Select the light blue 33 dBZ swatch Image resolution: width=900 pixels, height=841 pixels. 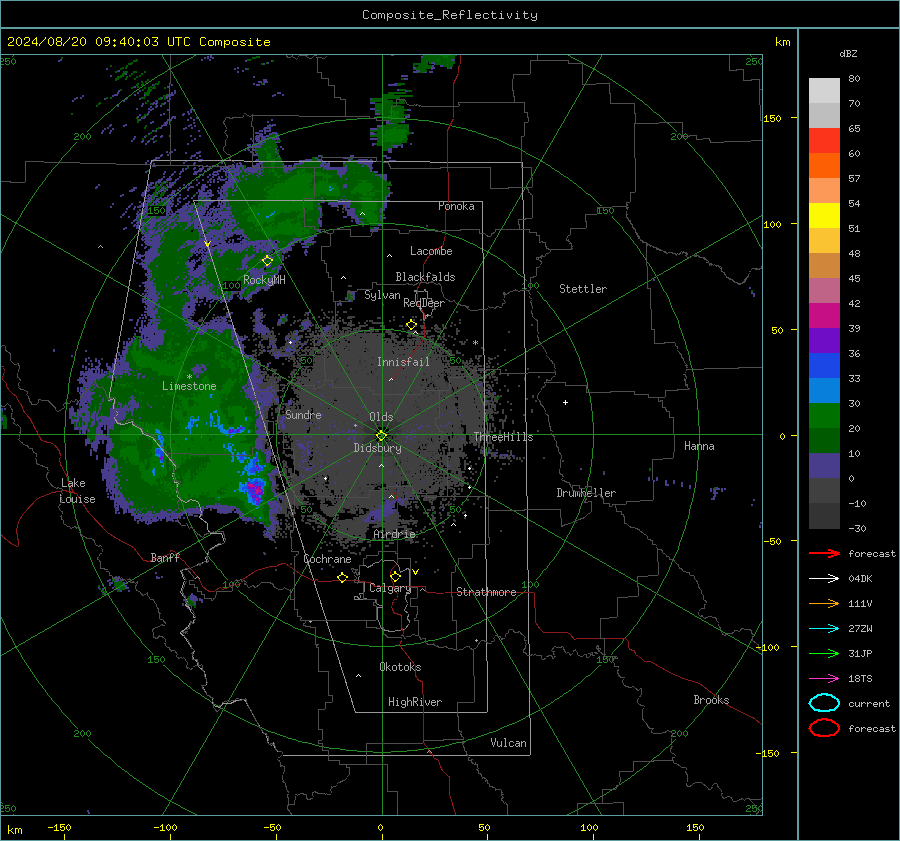824,390
